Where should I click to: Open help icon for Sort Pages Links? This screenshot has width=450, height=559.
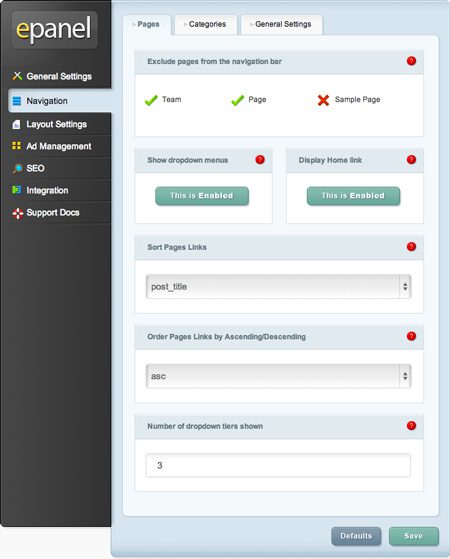pyautogui.click(x=411, y=247)
